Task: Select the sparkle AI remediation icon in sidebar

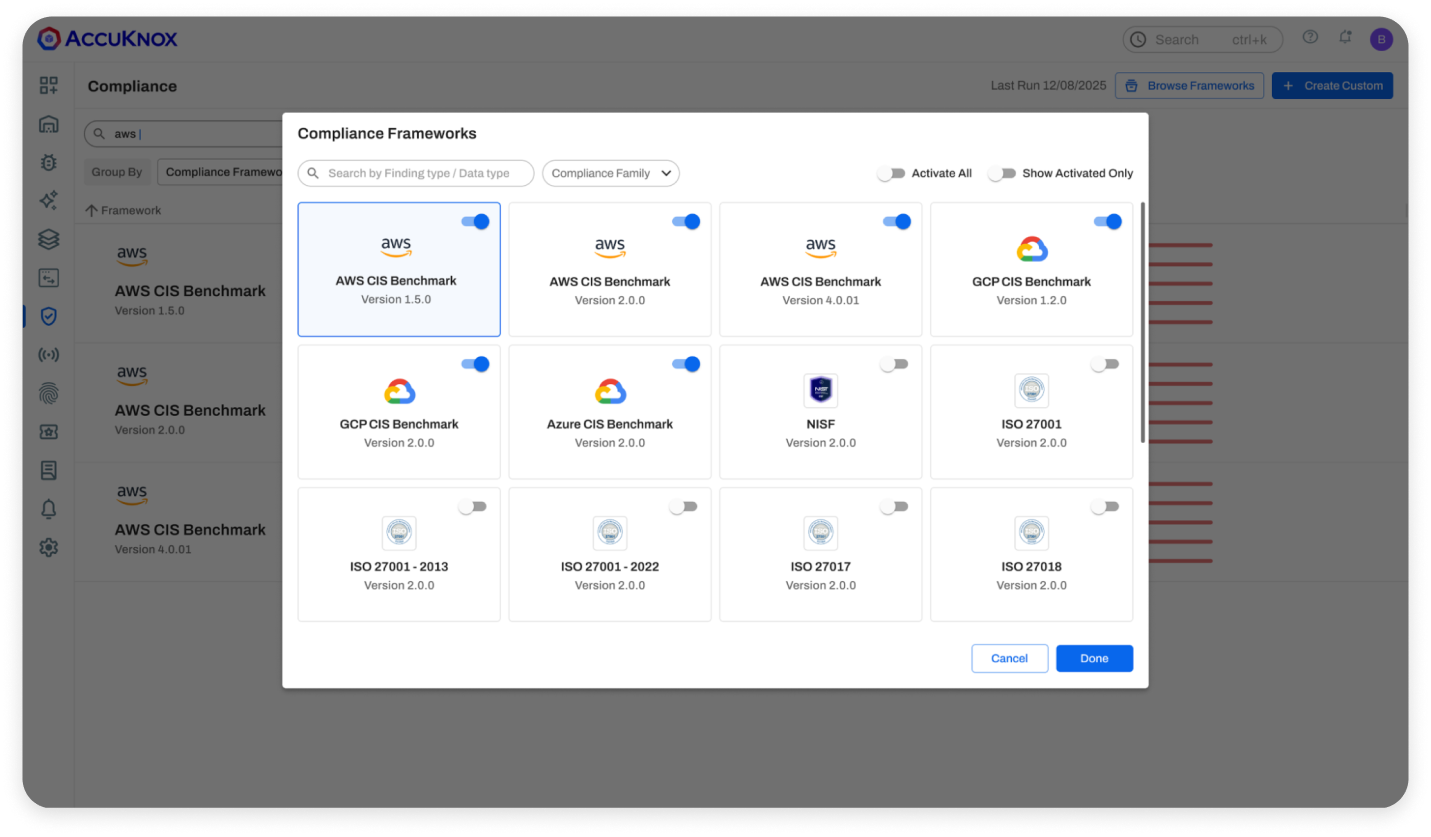Action: (47, 200)
